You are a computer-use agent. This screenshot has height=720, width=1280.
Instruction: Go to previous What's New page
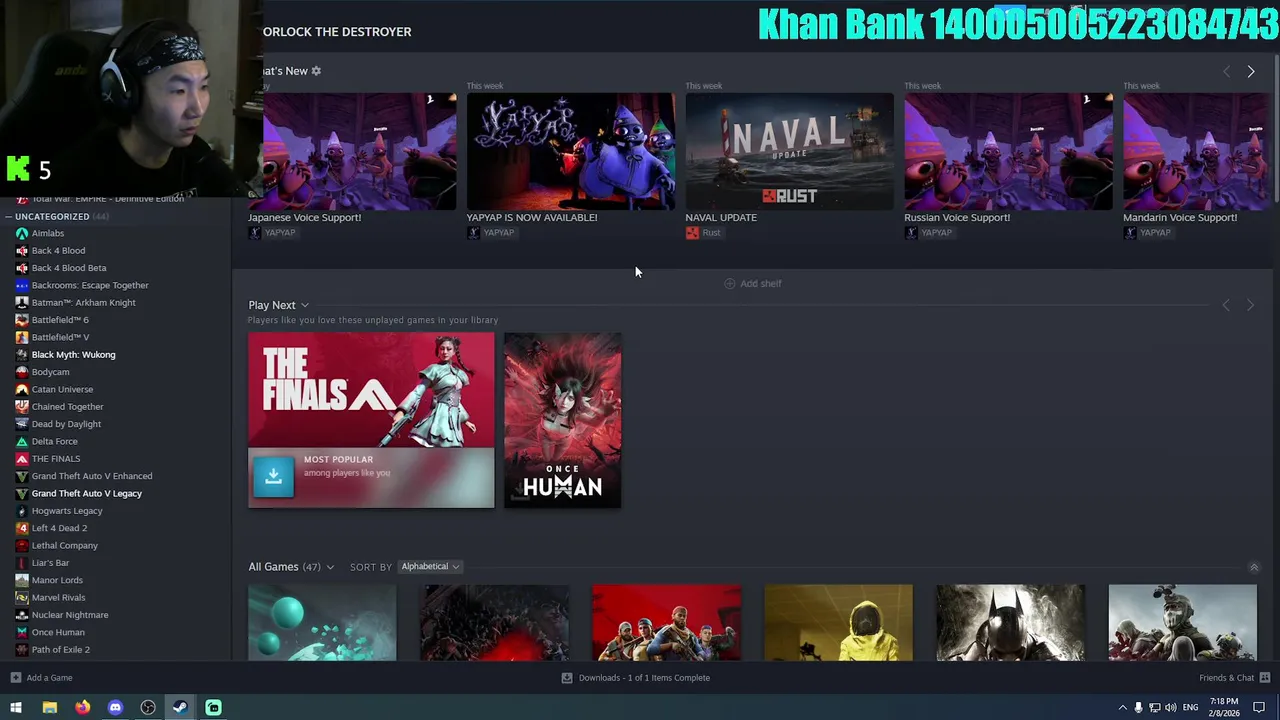1226,72
